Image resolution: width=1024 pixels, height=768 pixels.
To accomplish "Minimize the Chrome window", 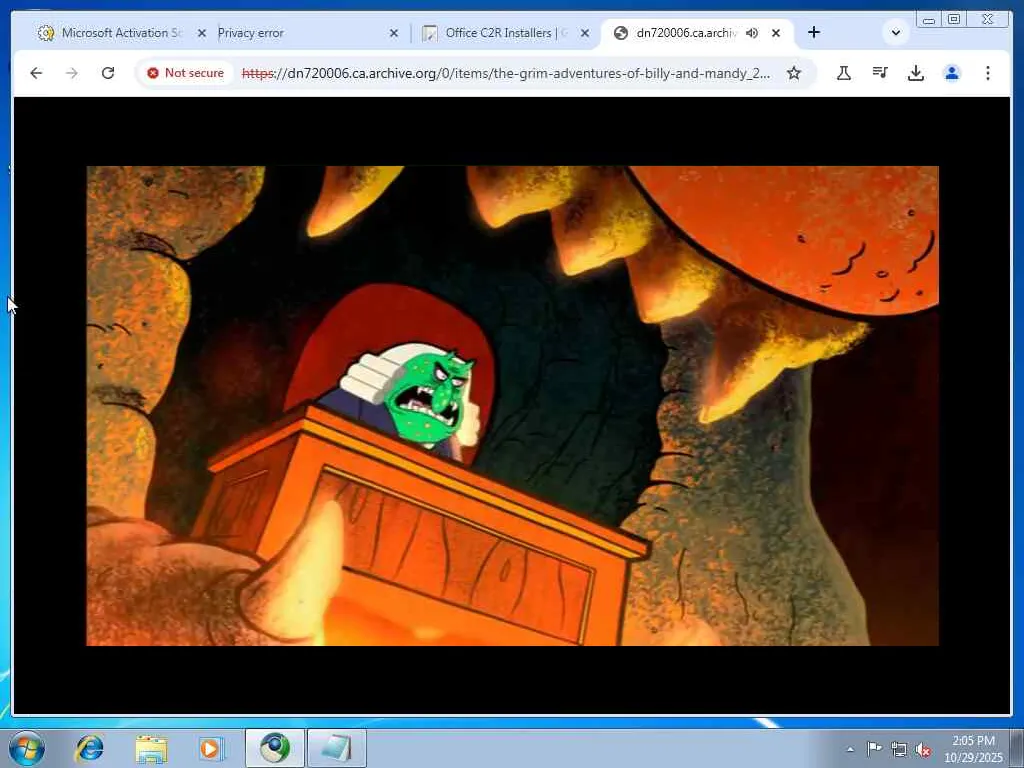I will click(x=929, y=20).
